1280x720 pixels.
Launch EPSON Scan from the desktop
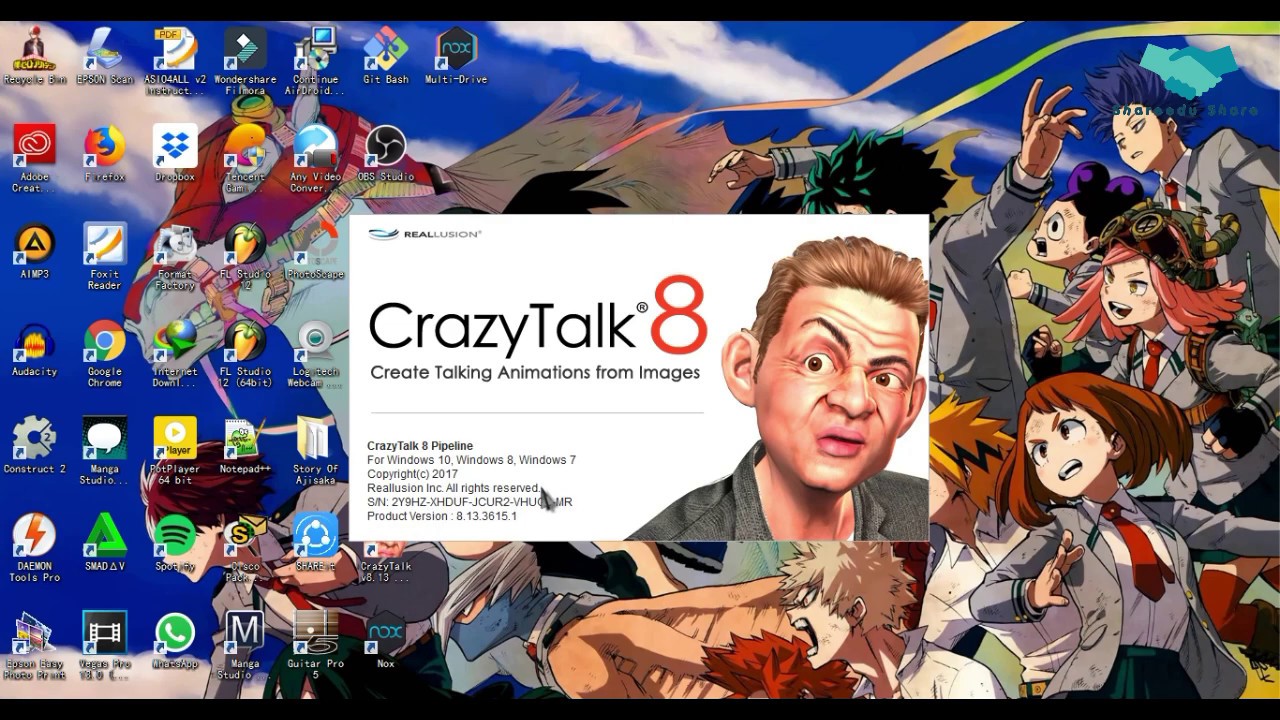click(105, 56)
